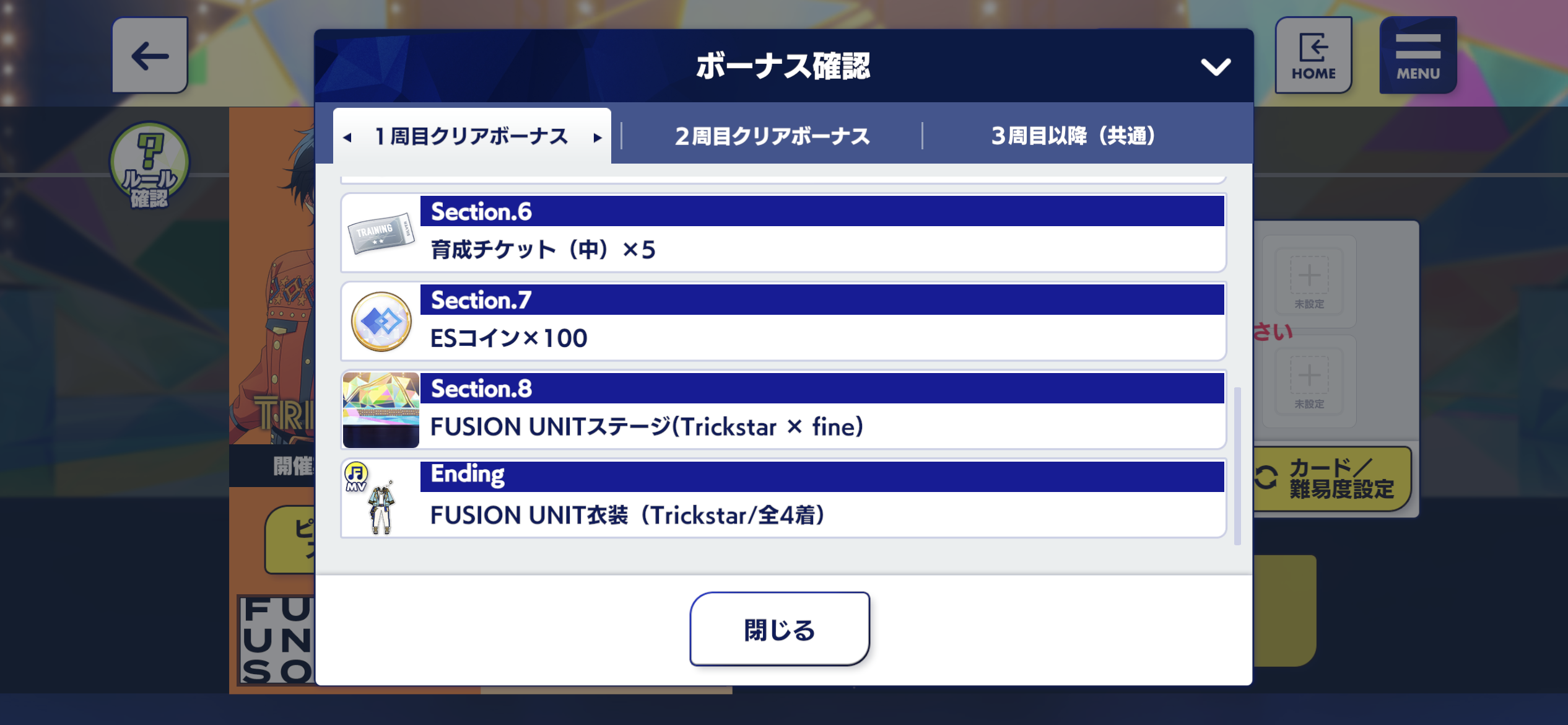Screen dimensions: 1568x725
Task: Click the 閉じる button
Action: click(780, 629)
